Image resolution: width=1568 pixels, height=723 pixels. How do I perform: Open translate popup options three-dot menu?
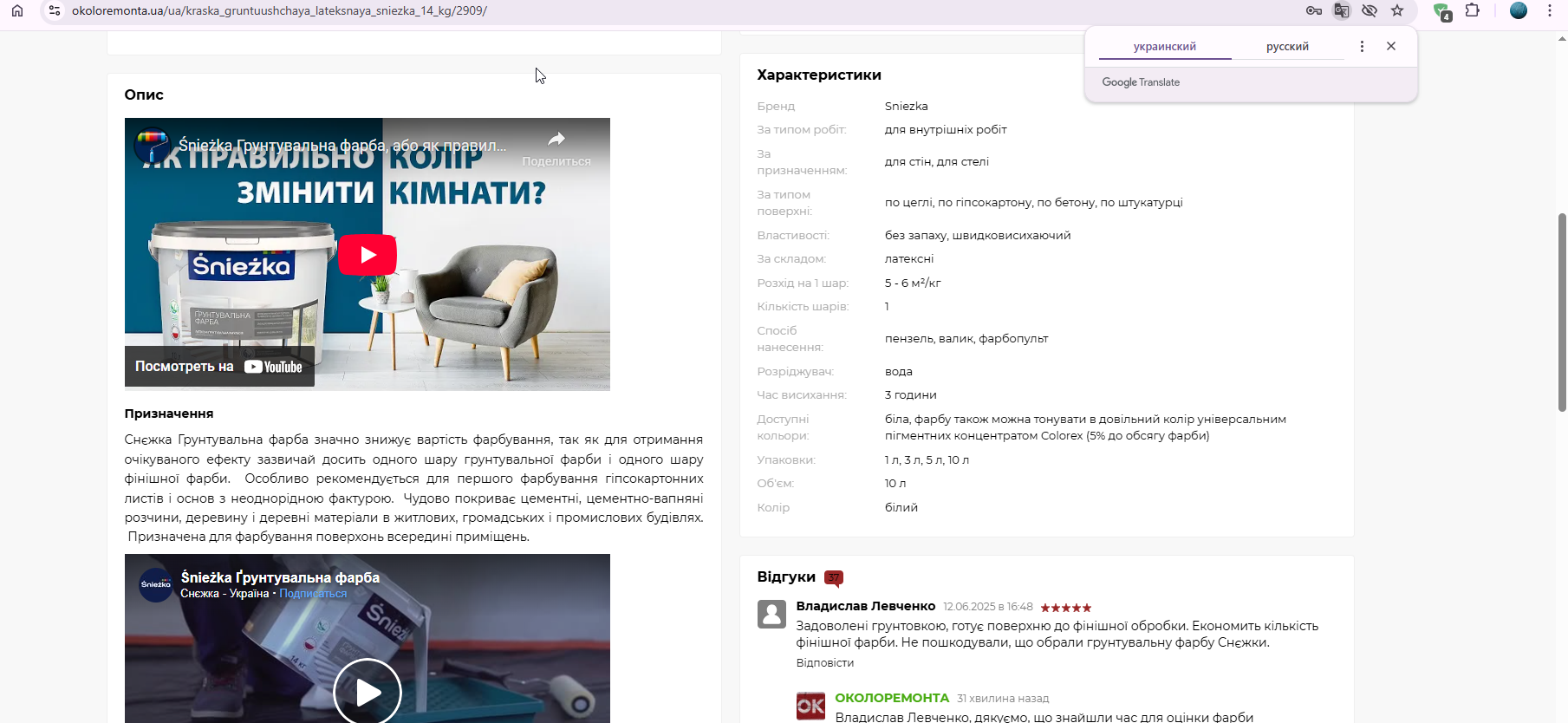pos(1362,46)
